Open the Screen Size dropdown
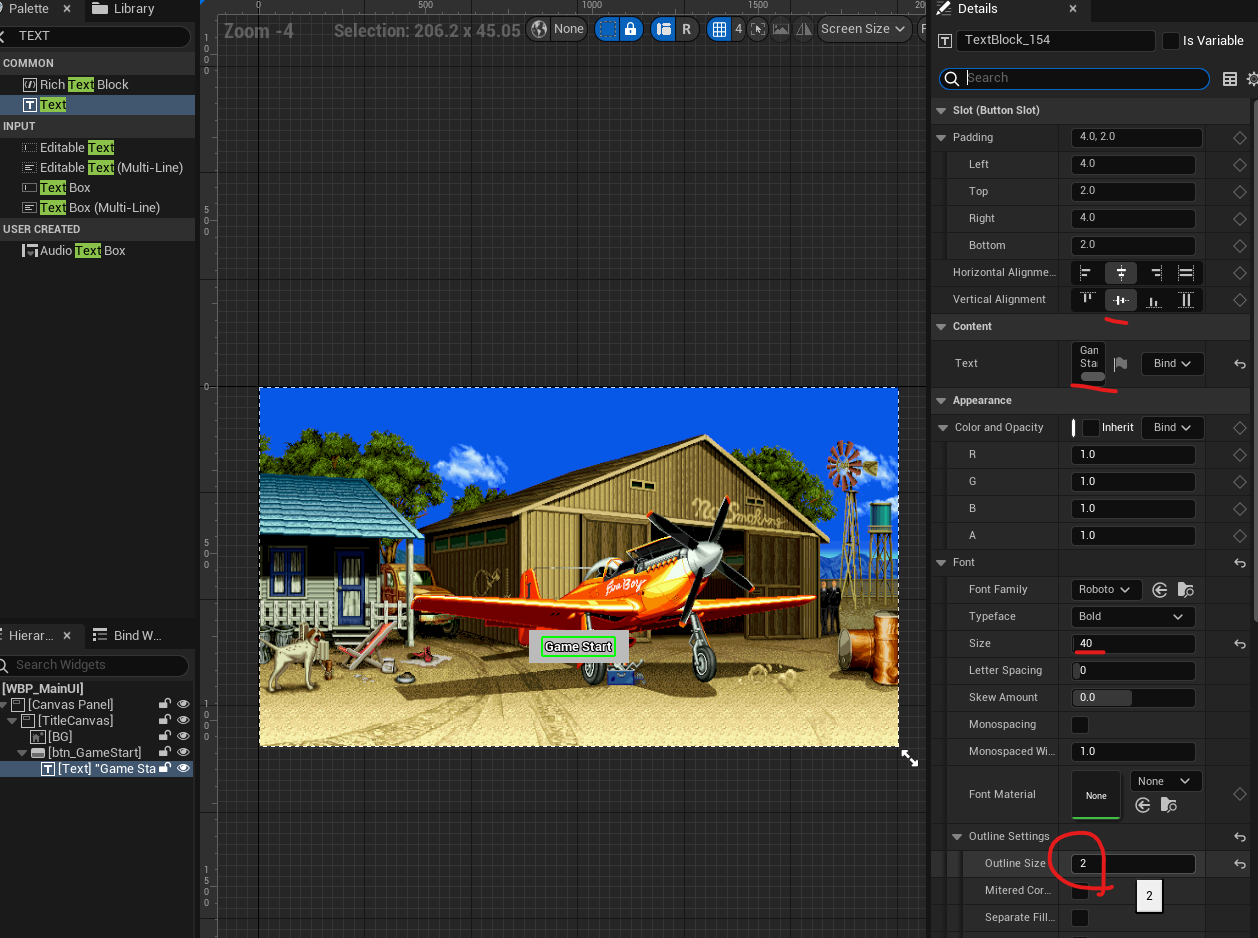The height and width of the screenshot is (938, 1258). (865, 29)
